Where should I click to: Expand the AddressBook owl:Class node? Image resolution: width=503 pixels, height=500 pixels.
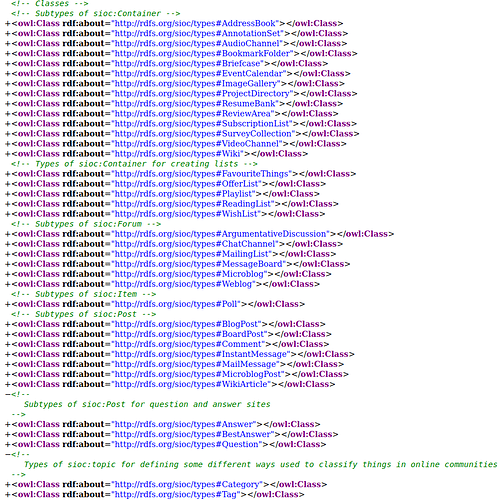click(x=8, y=24)
